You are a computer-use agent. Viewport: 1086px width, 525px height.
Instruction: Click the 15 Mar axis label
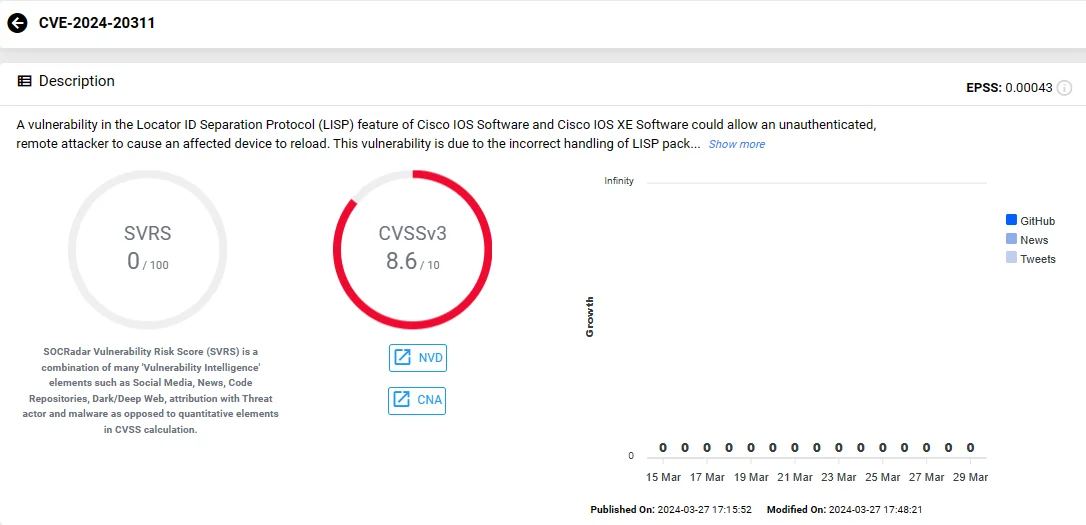point(664,477)
